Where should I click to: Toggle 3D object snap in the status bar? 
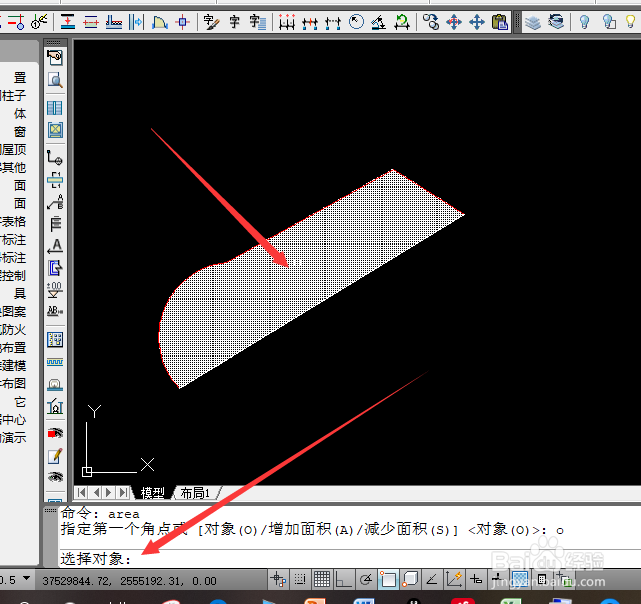(x=410, y=579)
